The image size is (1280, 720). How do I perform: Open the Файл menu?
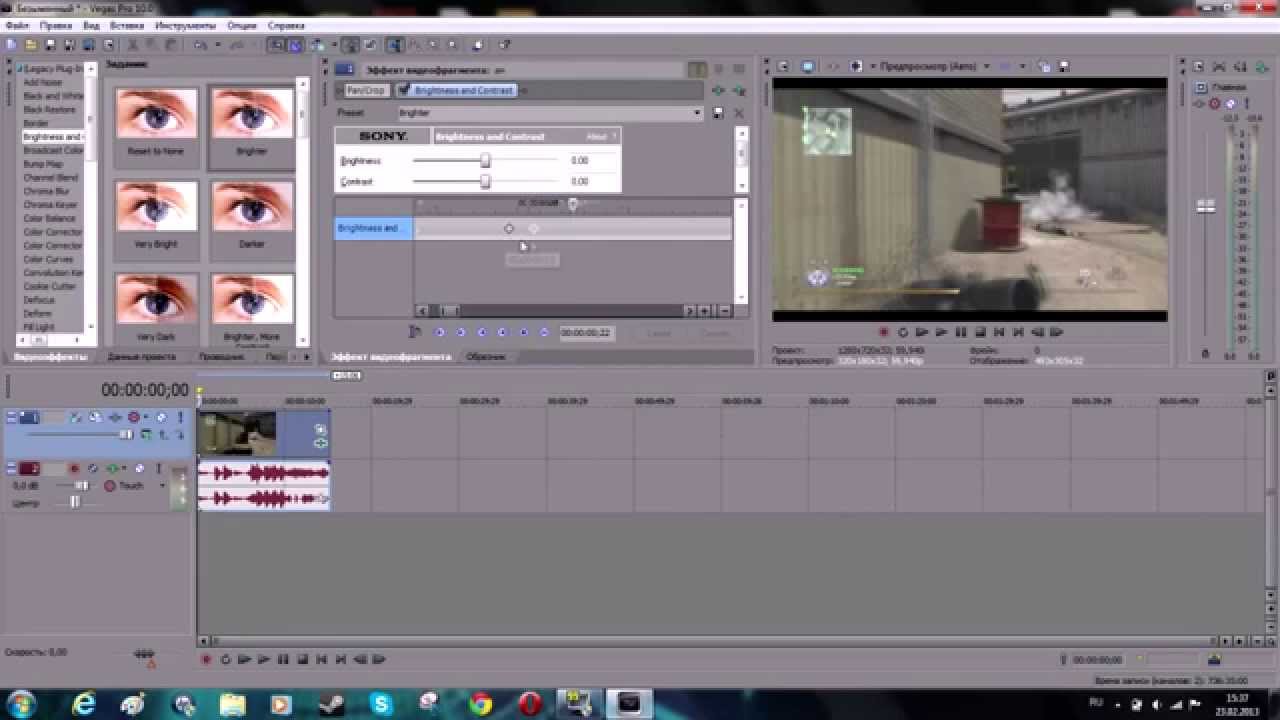point(16,25)
